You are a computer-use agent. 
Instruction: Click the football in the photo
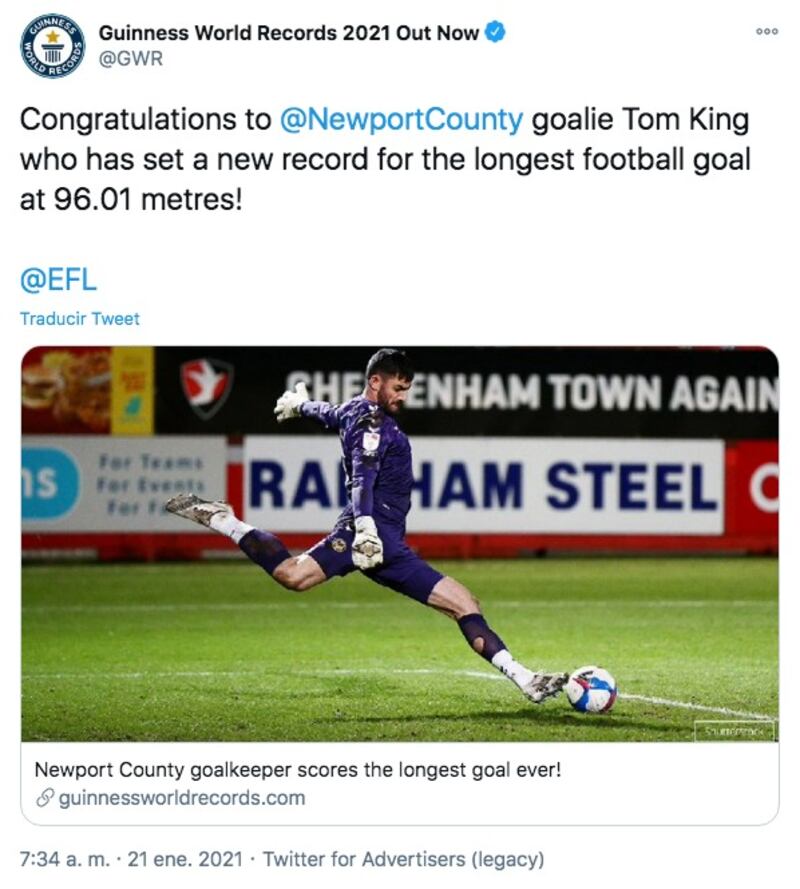590,689
